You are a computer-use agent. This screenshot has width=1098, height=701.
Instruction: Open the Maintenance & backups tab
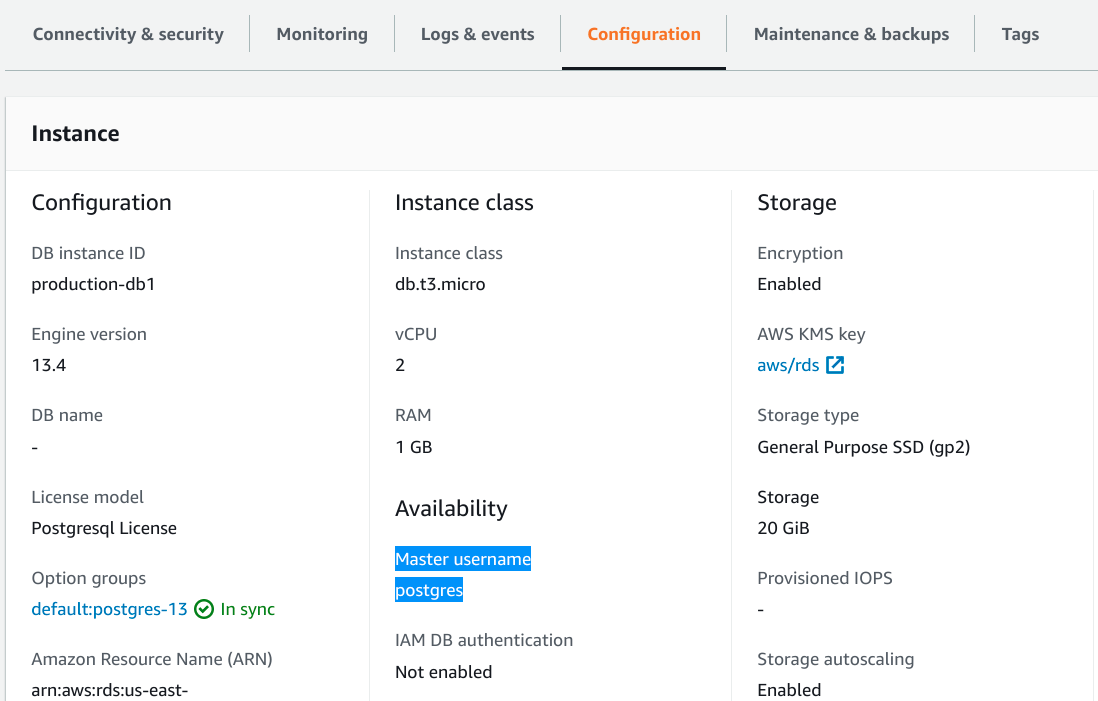tap(851, 34)
